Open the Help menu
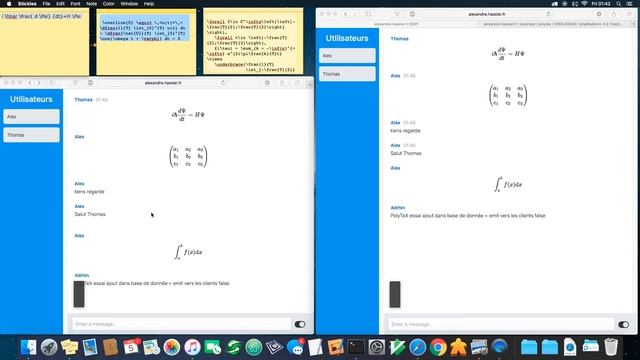640x360 pixels. [149, 4]
